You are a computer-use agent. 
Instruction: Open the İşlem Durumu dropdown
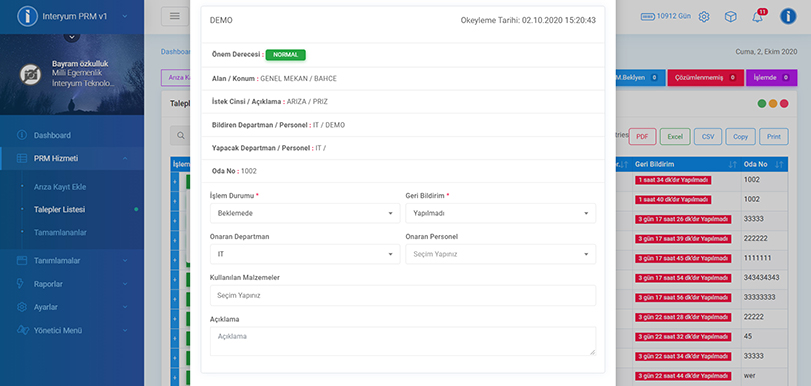(x=305, y=213)
